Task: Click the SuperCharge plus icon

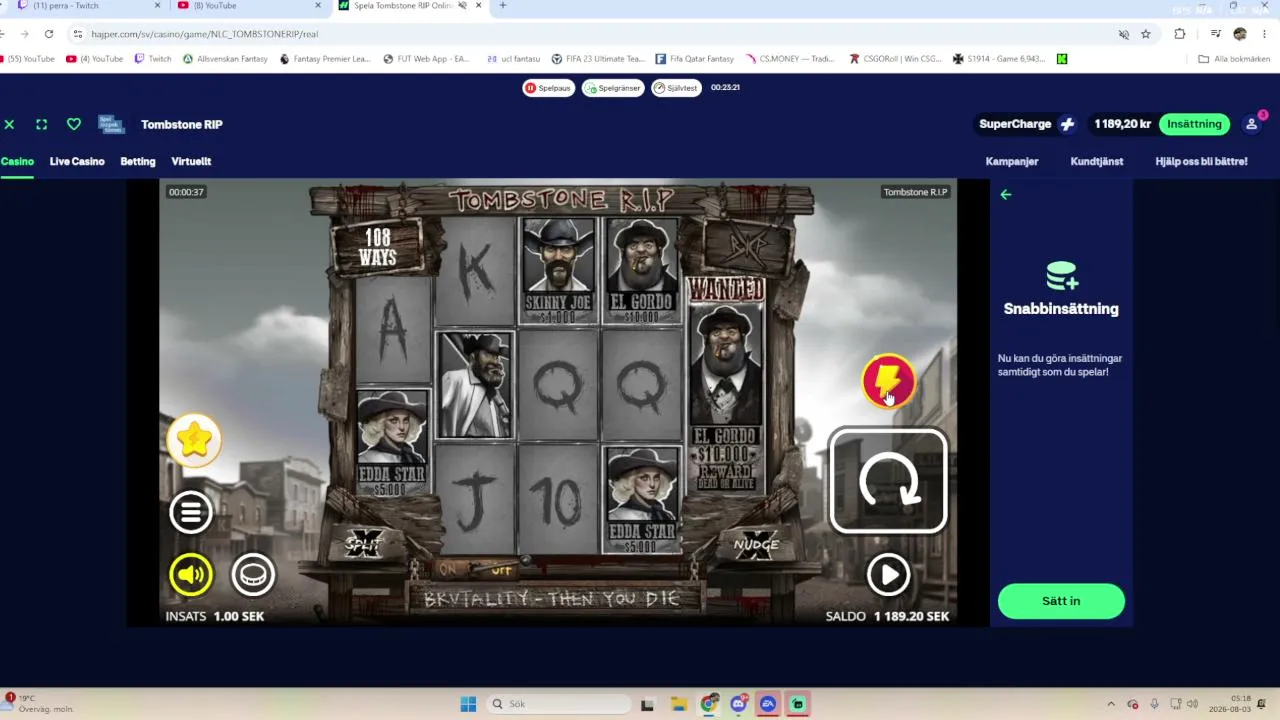Action: point(1067,124)
